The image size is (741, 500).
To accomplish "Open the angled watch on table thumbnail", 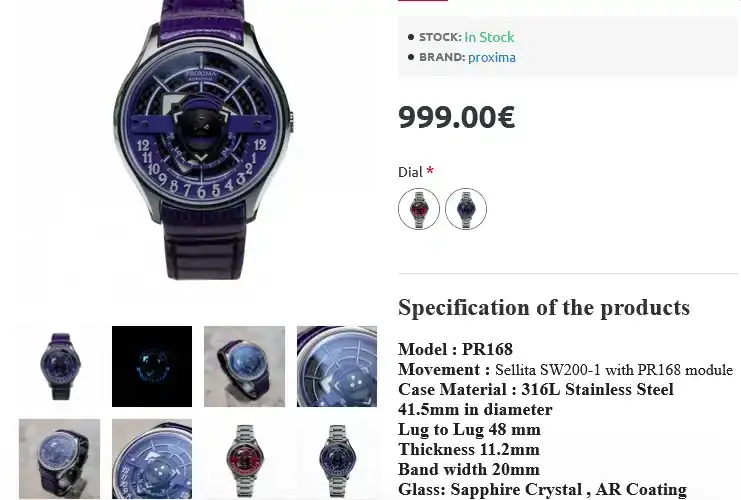I will (x=244, y=366).
